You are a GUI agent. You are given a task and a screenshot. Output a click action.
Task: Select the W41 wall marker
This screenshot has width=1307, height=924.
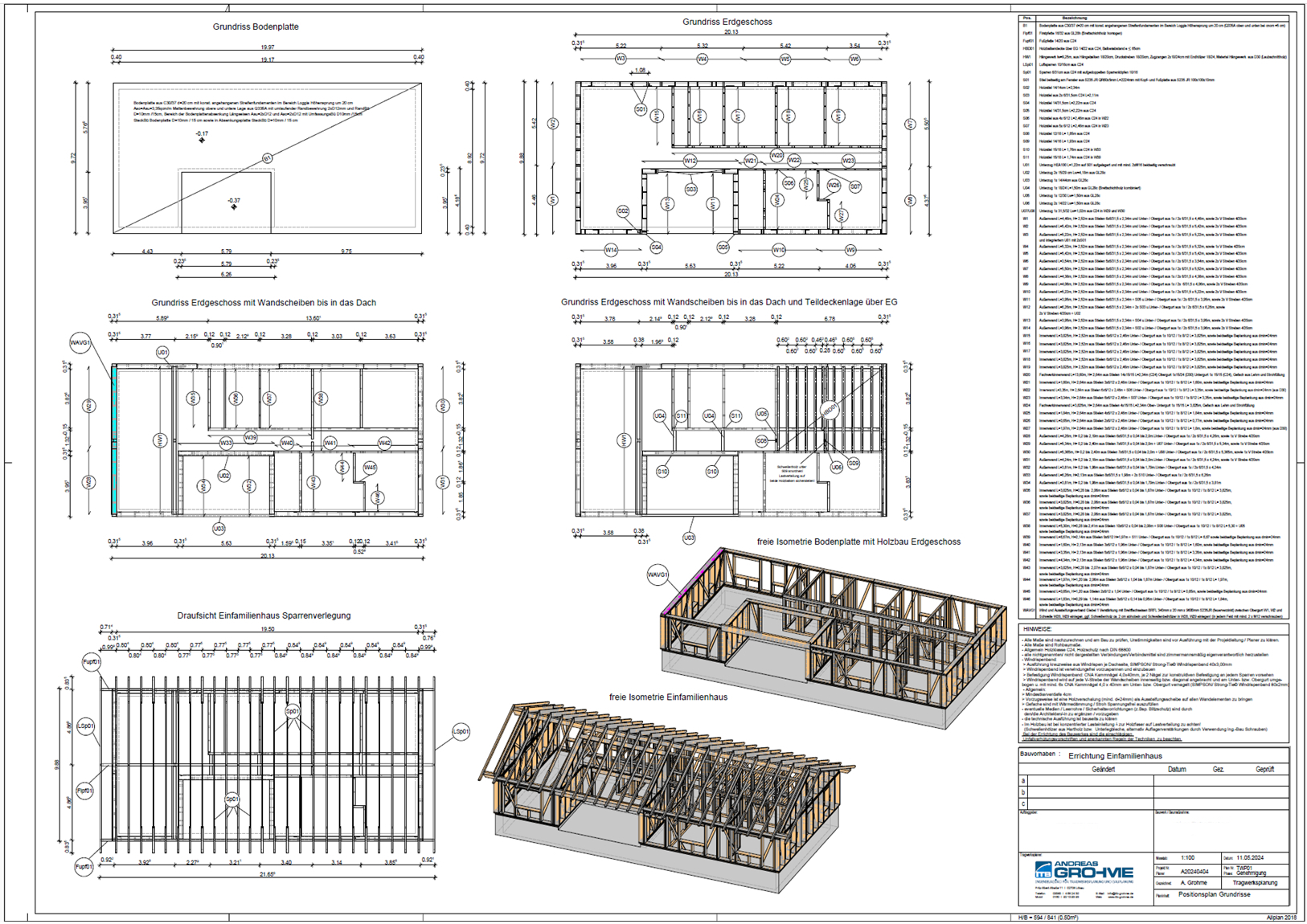pos(330,443)
